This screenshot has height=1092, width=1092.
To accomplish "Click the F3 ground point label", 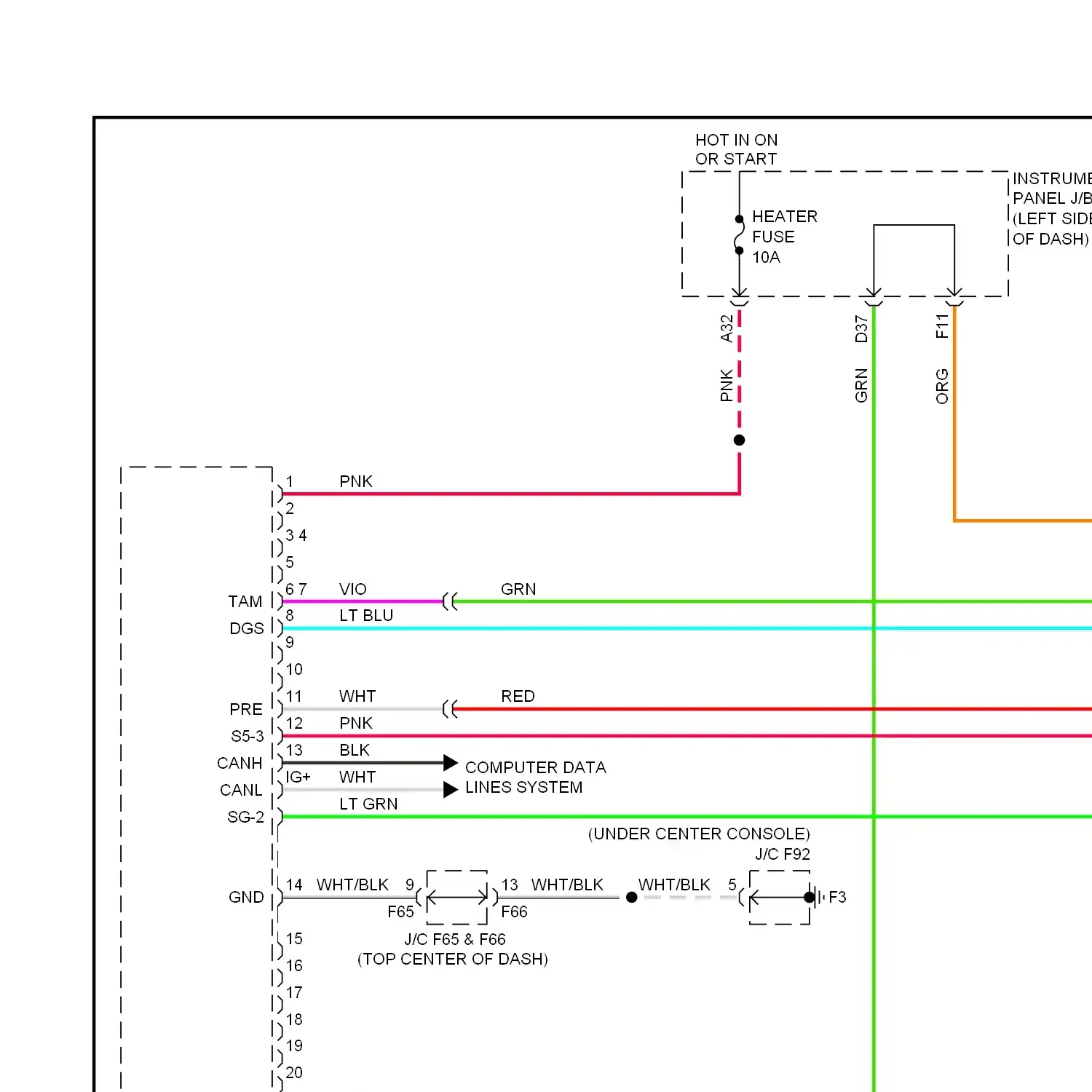I will 837,897.
